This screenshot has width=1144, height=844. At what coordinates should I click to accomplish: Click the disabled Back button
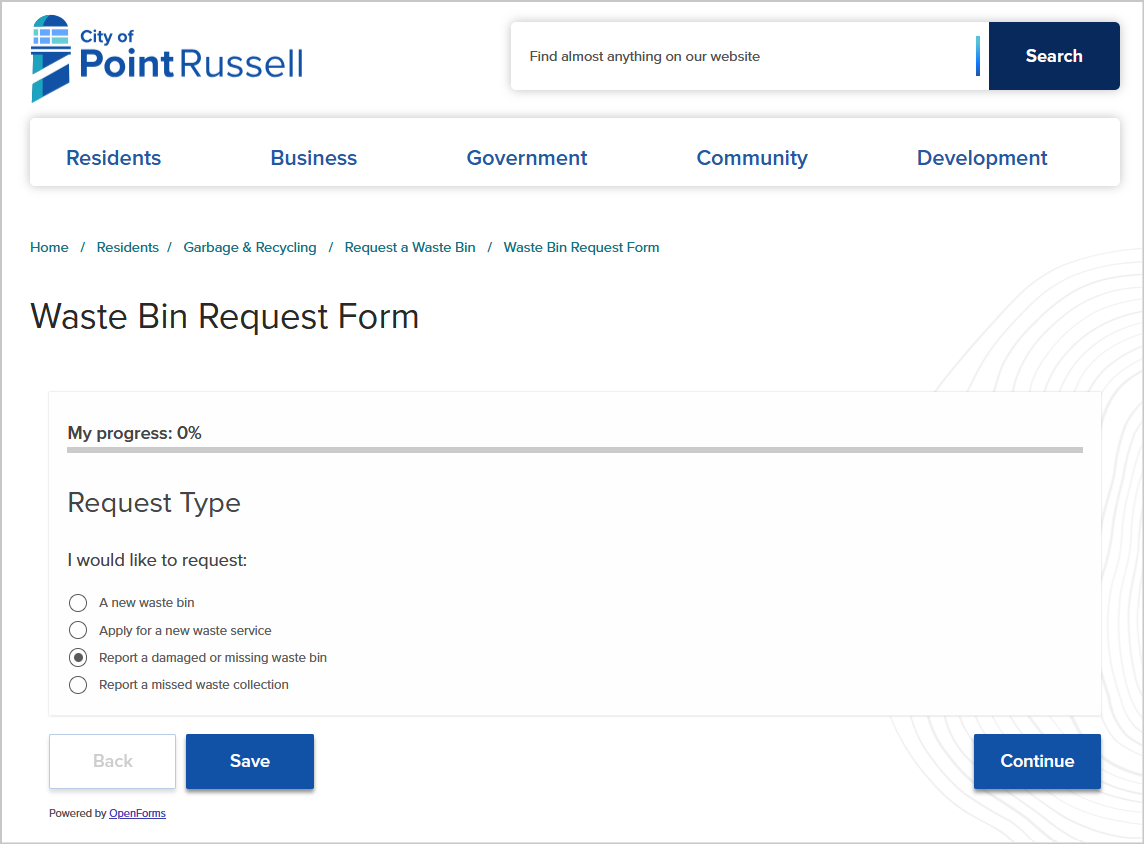(x=112, y=761)
